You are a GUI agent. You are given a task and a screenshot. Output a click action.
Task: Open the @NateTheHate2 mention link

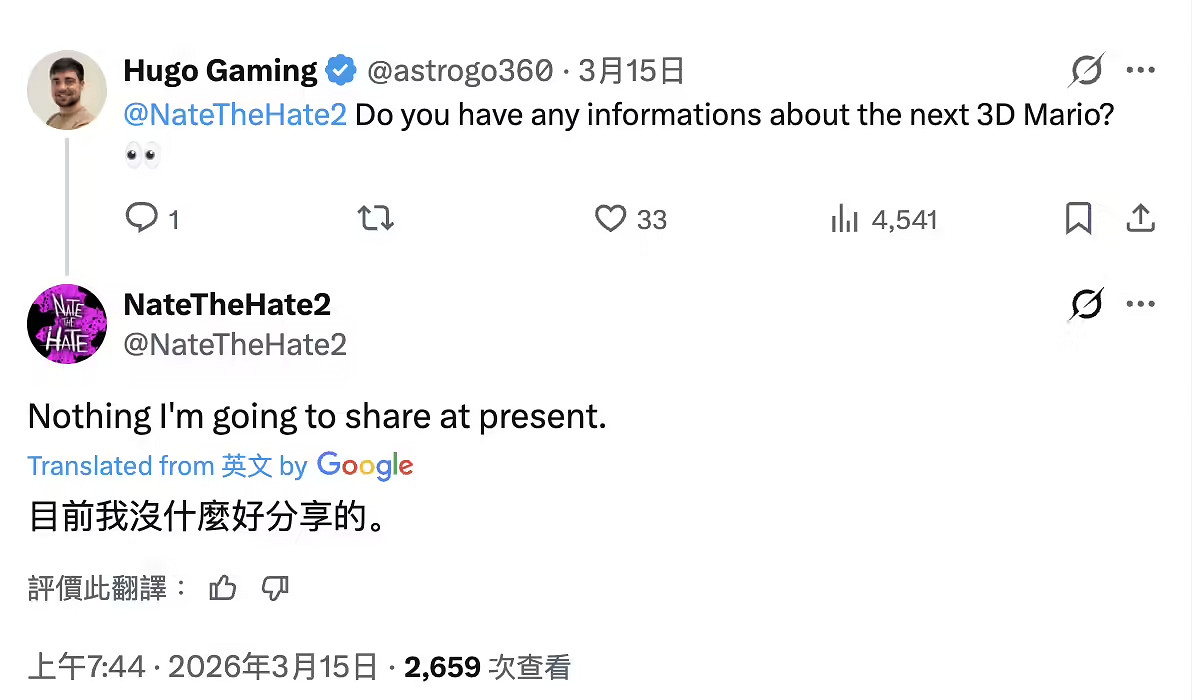235,115
